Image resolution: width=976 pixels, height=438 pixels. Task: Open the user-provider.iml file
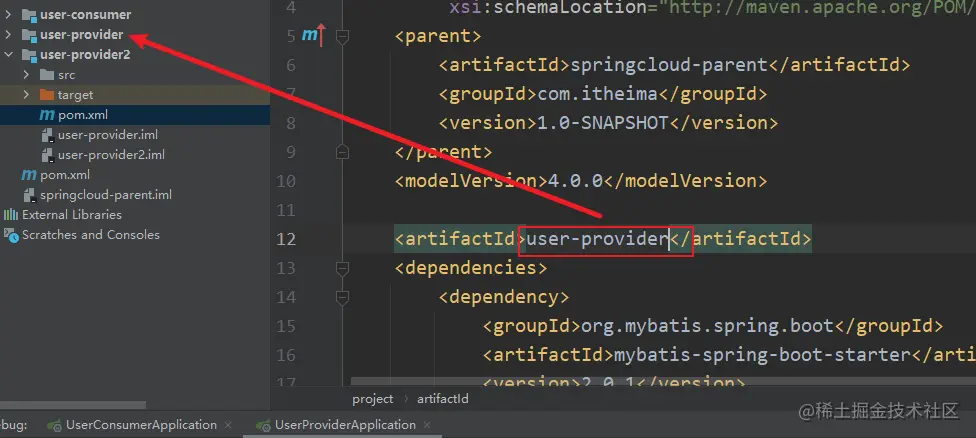(x=108, y=134)
